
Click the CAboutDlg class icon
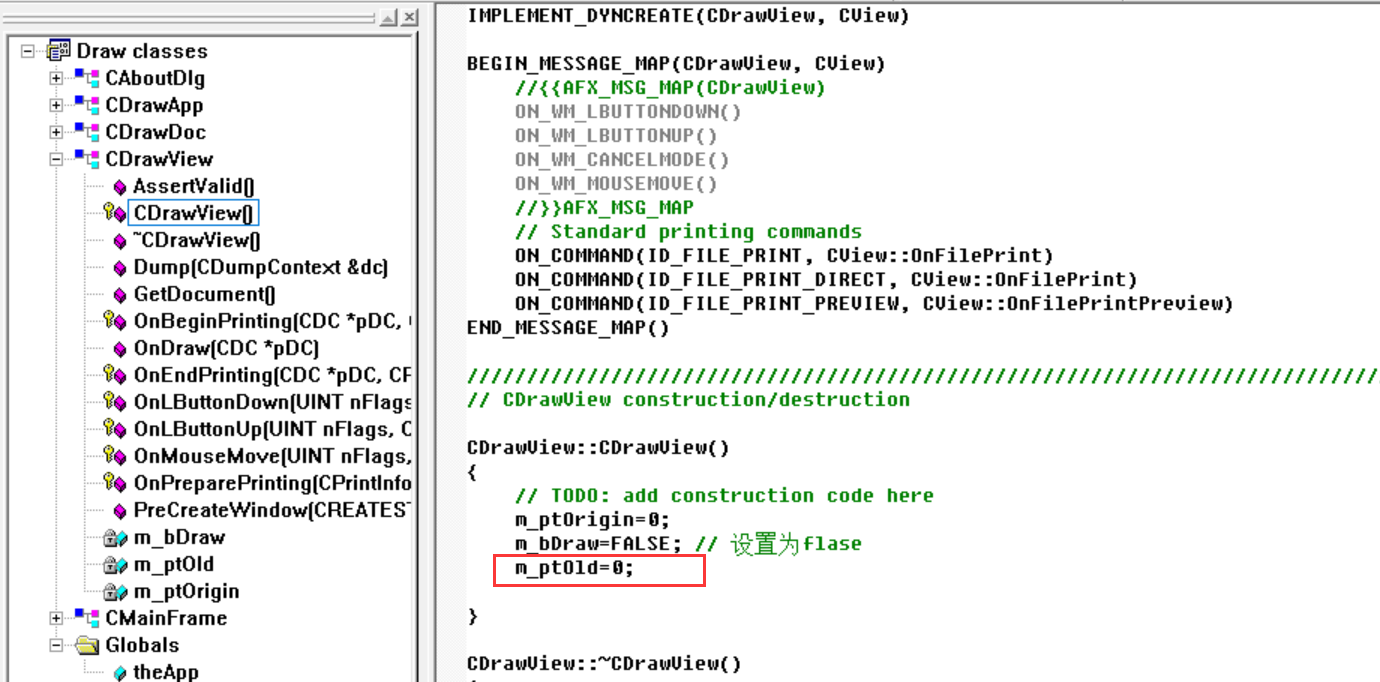pos(87,78)
